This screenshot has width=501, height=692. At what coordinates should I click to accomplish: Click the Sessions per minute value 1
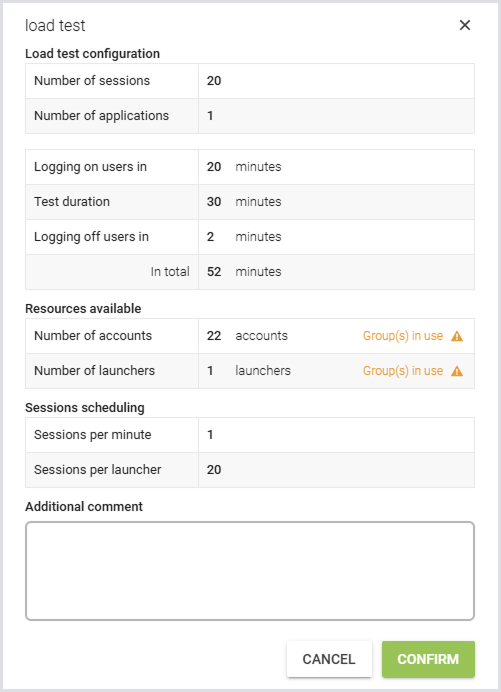[x=210, y=435]
